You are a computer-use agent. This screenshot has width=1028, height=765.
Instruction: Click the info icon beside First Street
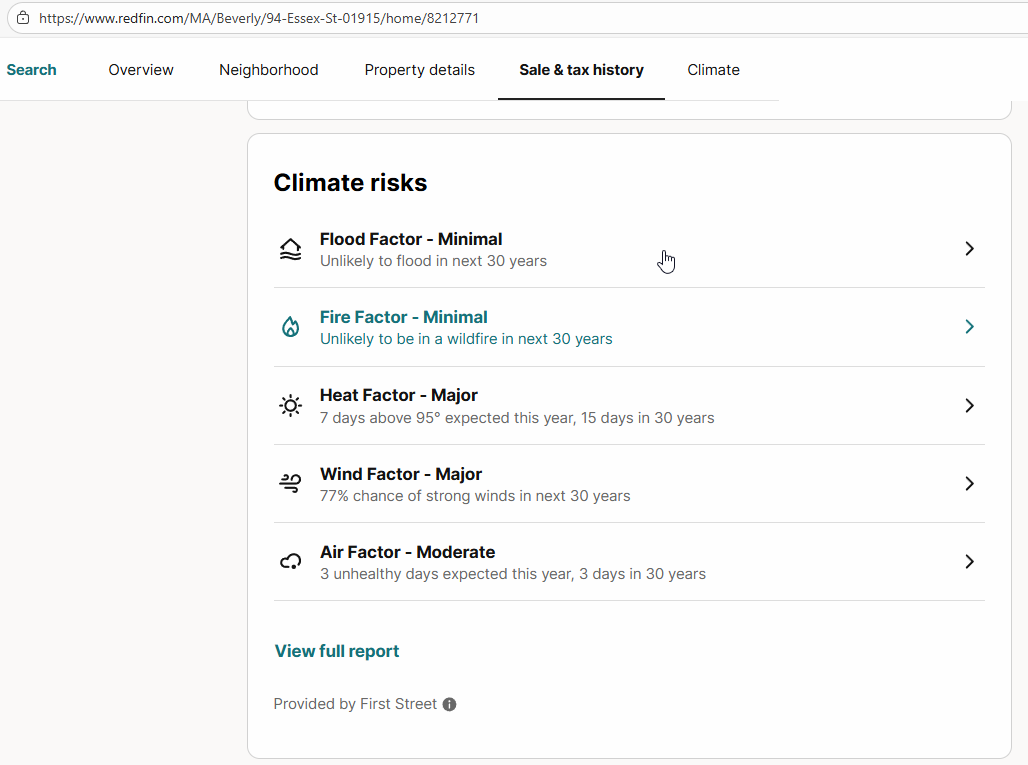point(449,704)
